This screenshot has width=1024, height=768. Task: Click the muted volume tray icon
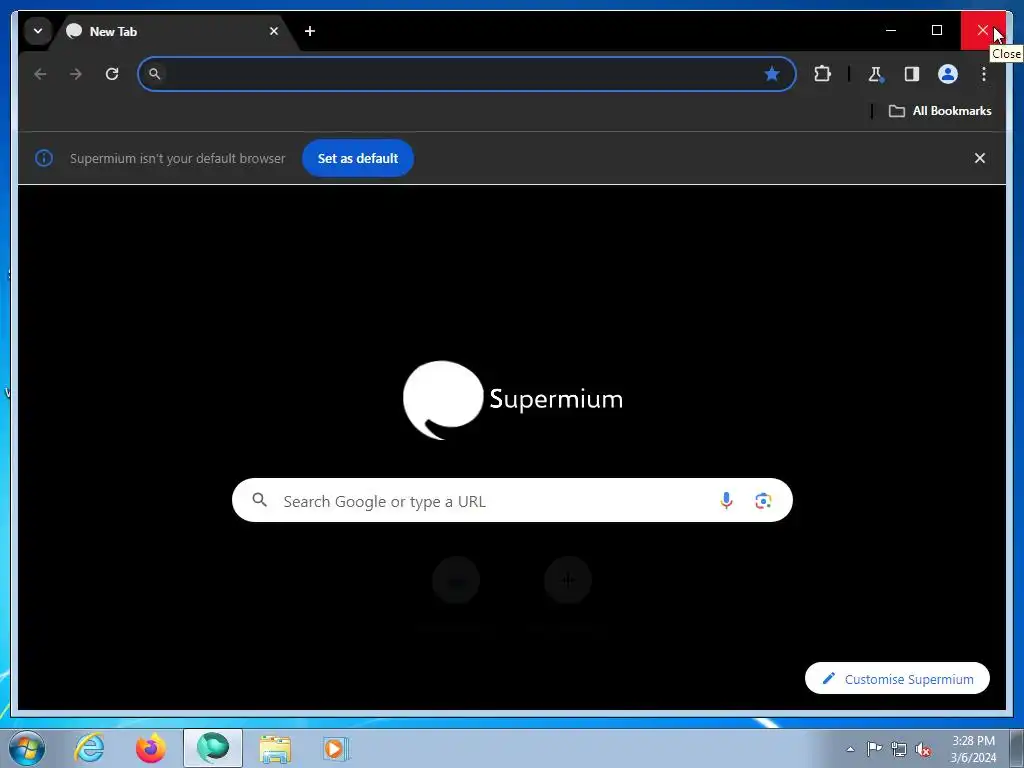click(923, 749)
